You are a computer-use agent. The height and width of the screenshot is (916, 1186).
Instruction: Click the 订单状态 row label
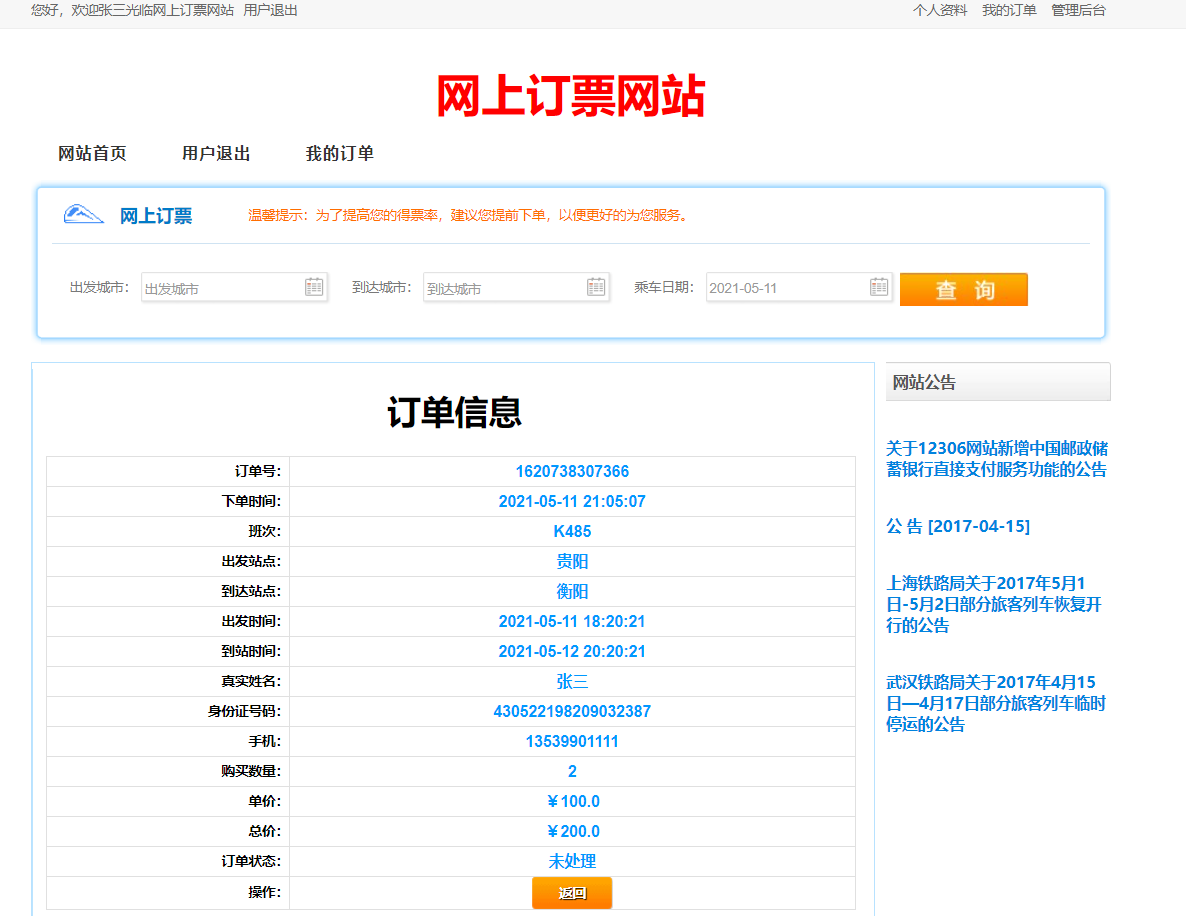pos(251,862)
